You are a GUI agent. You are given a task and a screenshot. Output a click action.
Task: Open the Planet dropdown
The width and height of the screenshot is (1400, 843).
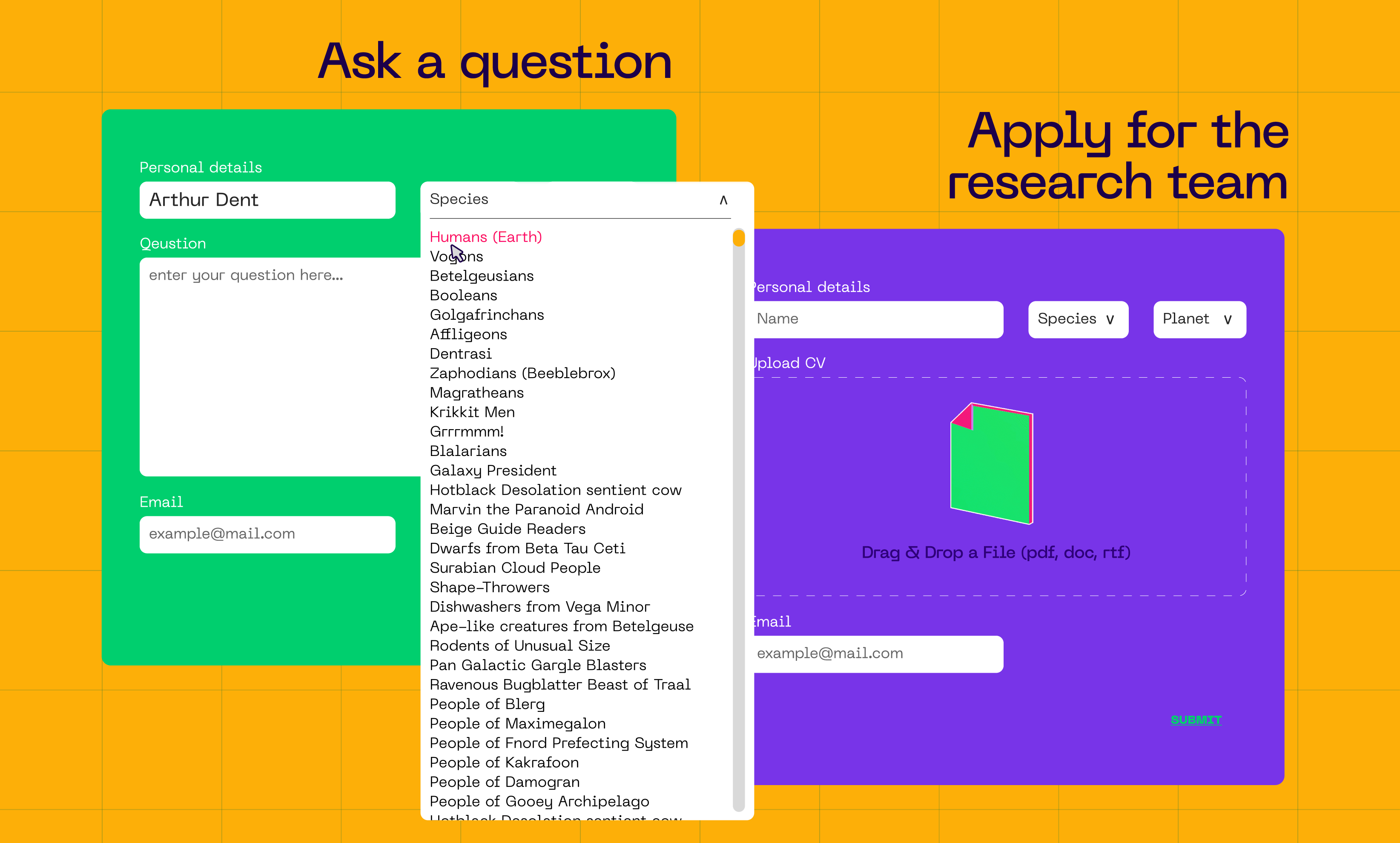(1199, 319)
